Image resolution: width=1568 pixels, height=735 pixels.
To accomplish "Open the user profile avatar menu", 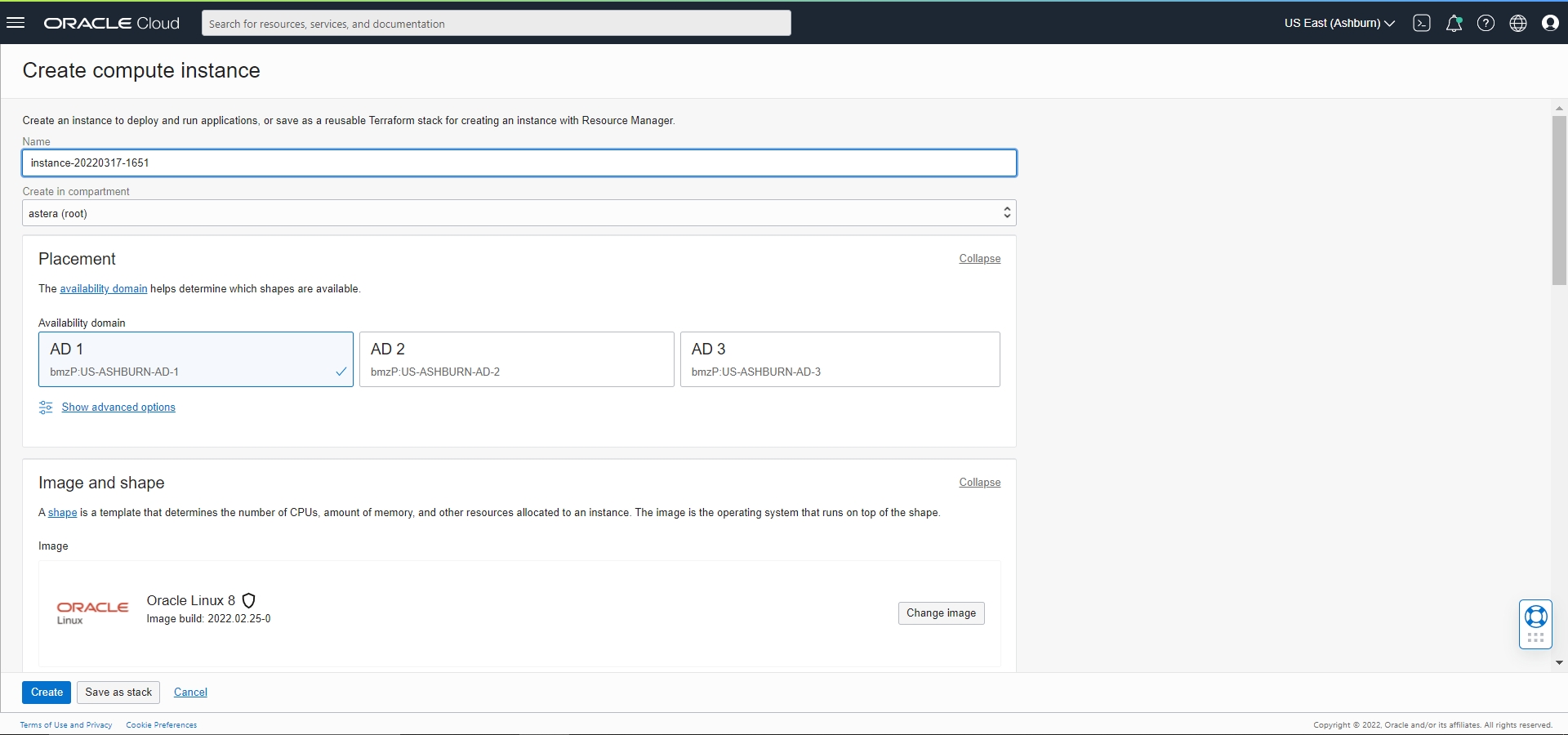I will pyautogui.click(x=1550, y=23).
